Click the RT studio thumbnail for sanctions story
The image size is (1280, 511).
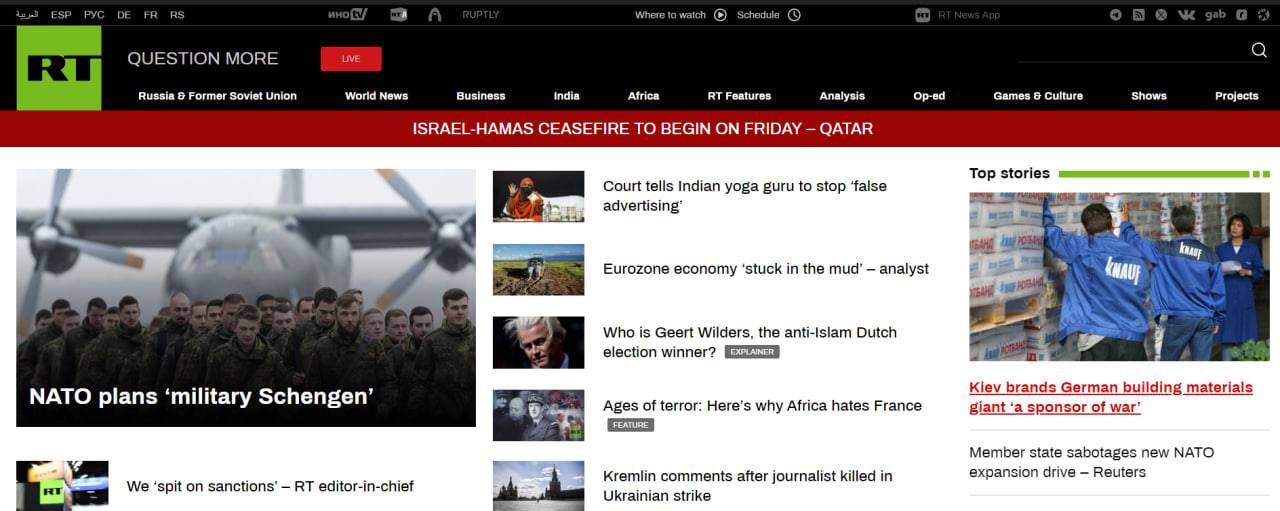(62, 486)
